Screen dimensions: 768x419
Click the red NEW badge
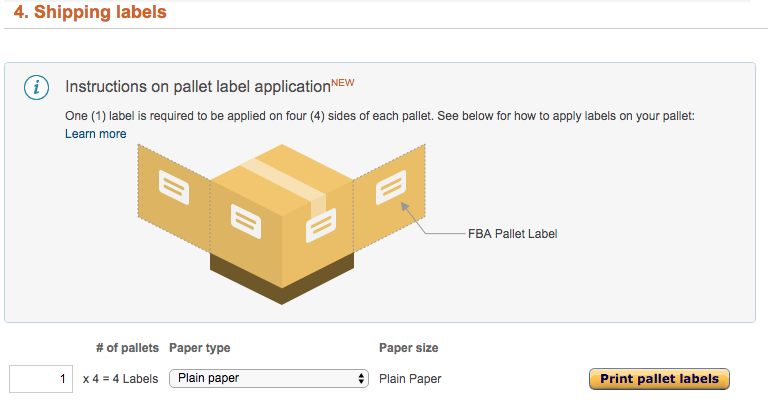(343, 82)
